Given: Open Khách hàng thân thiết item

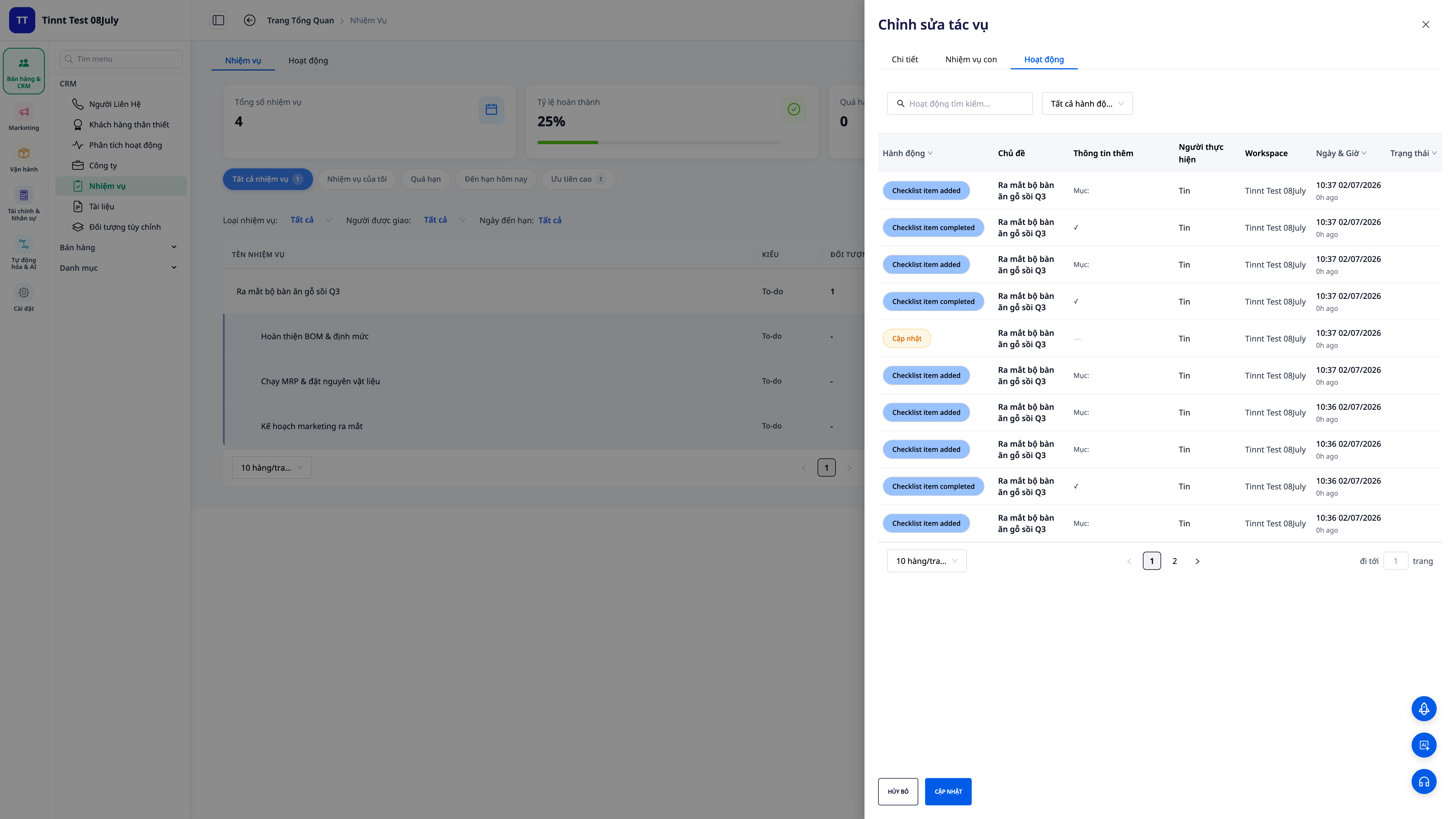Looking at the screenshot, I should pos(121,124).
